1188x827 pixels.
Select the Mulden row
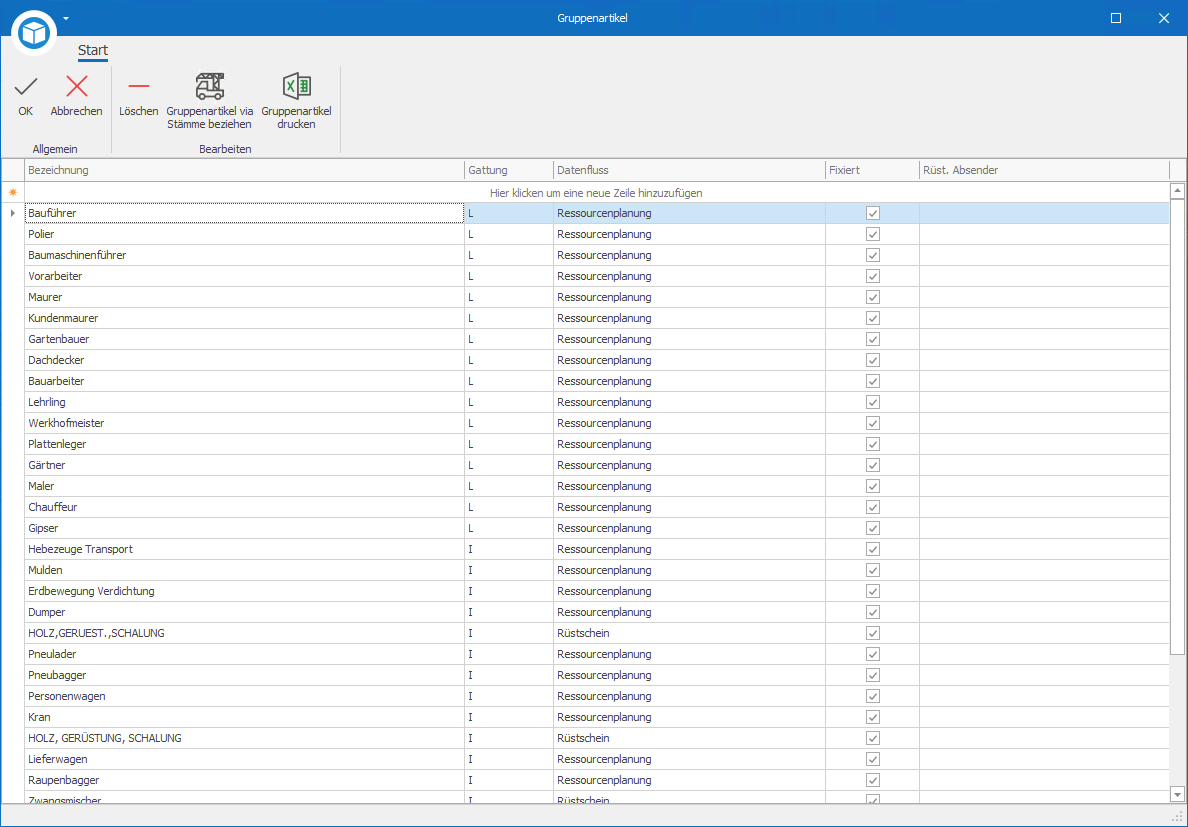(x=597, y=570)
